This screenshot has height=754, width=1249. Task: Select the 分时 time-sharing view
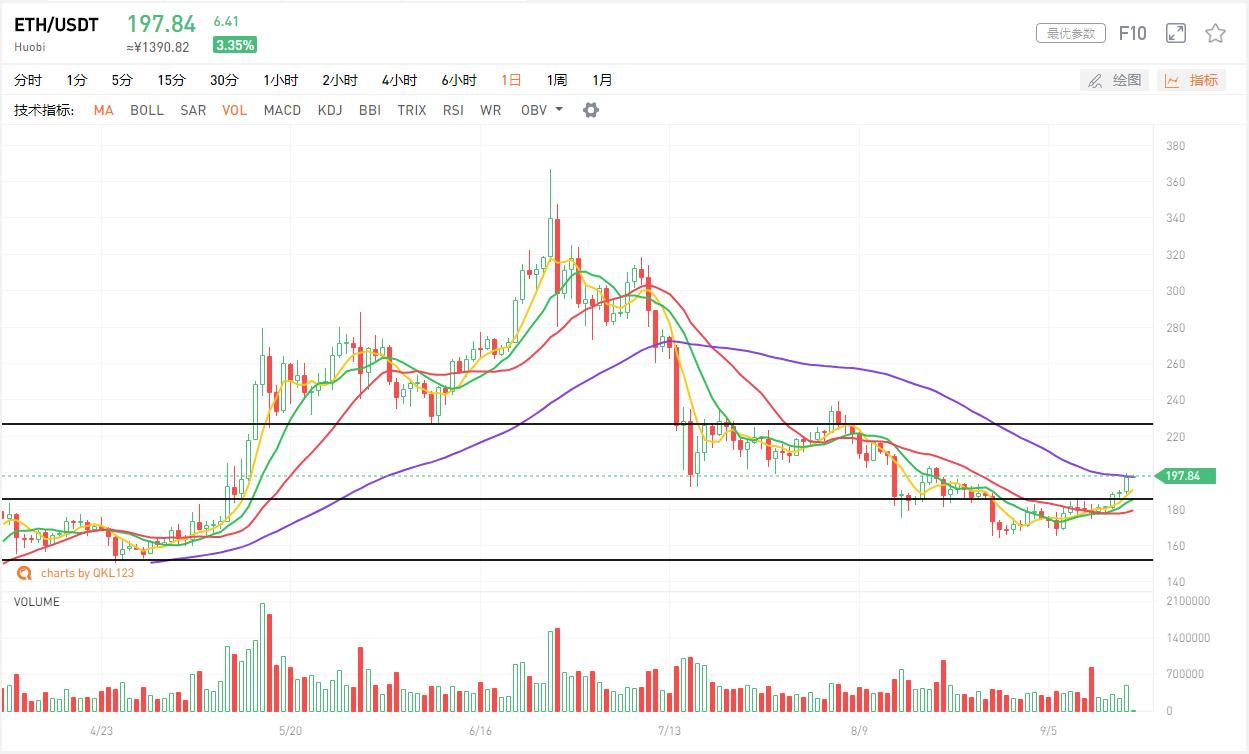coord(28,80)
